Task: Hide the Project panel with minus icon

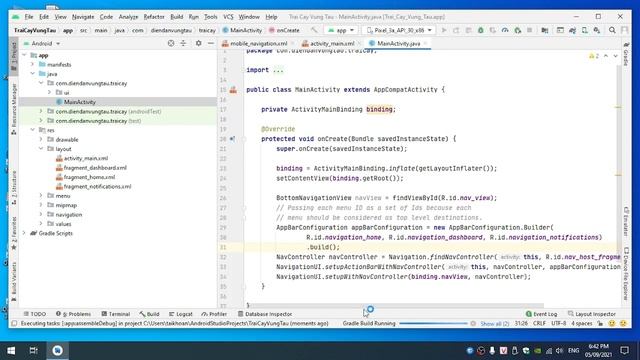Action: [211, 43]
